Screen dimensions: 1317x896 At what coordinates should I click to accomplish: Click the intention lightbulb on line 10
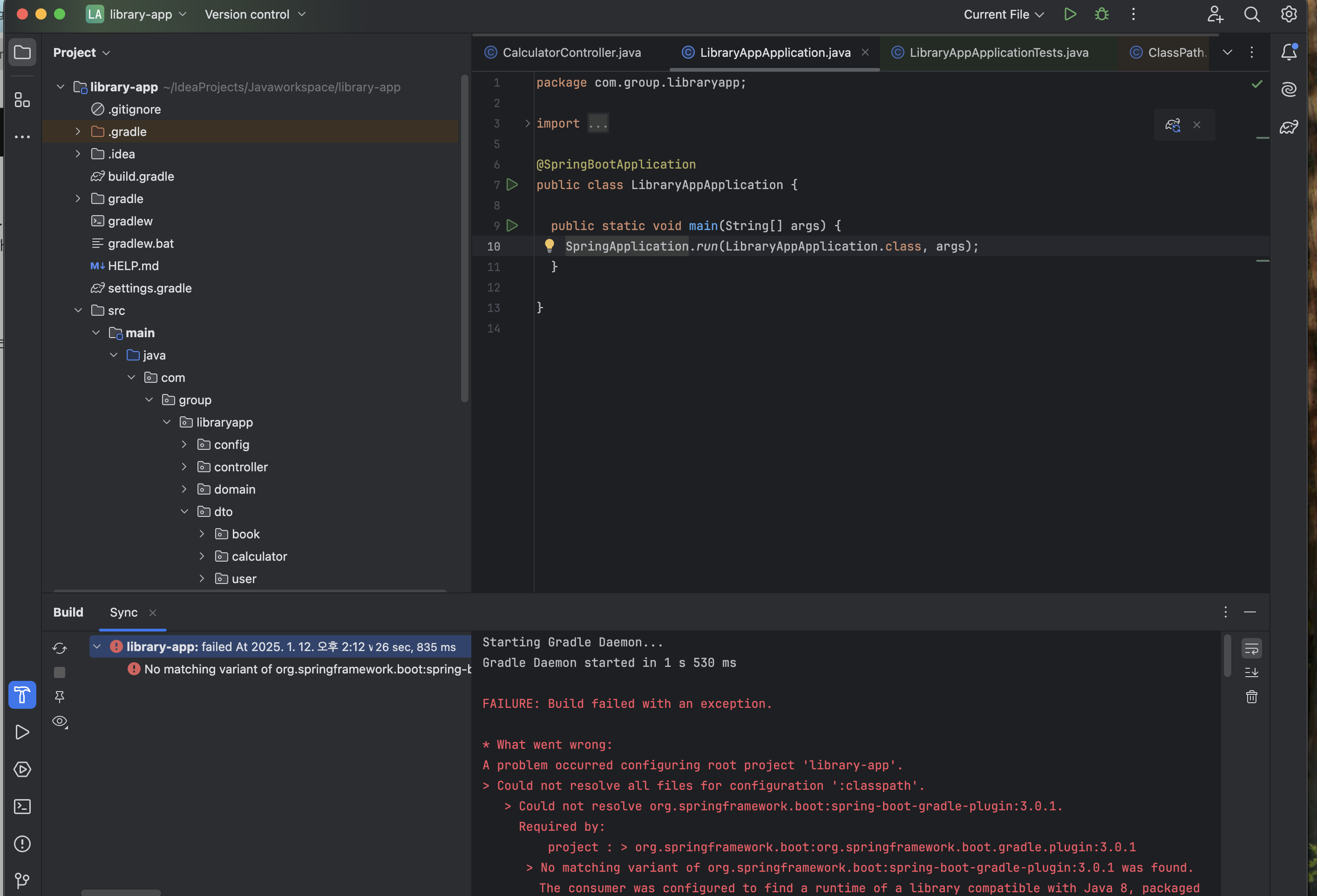[549, 245]
